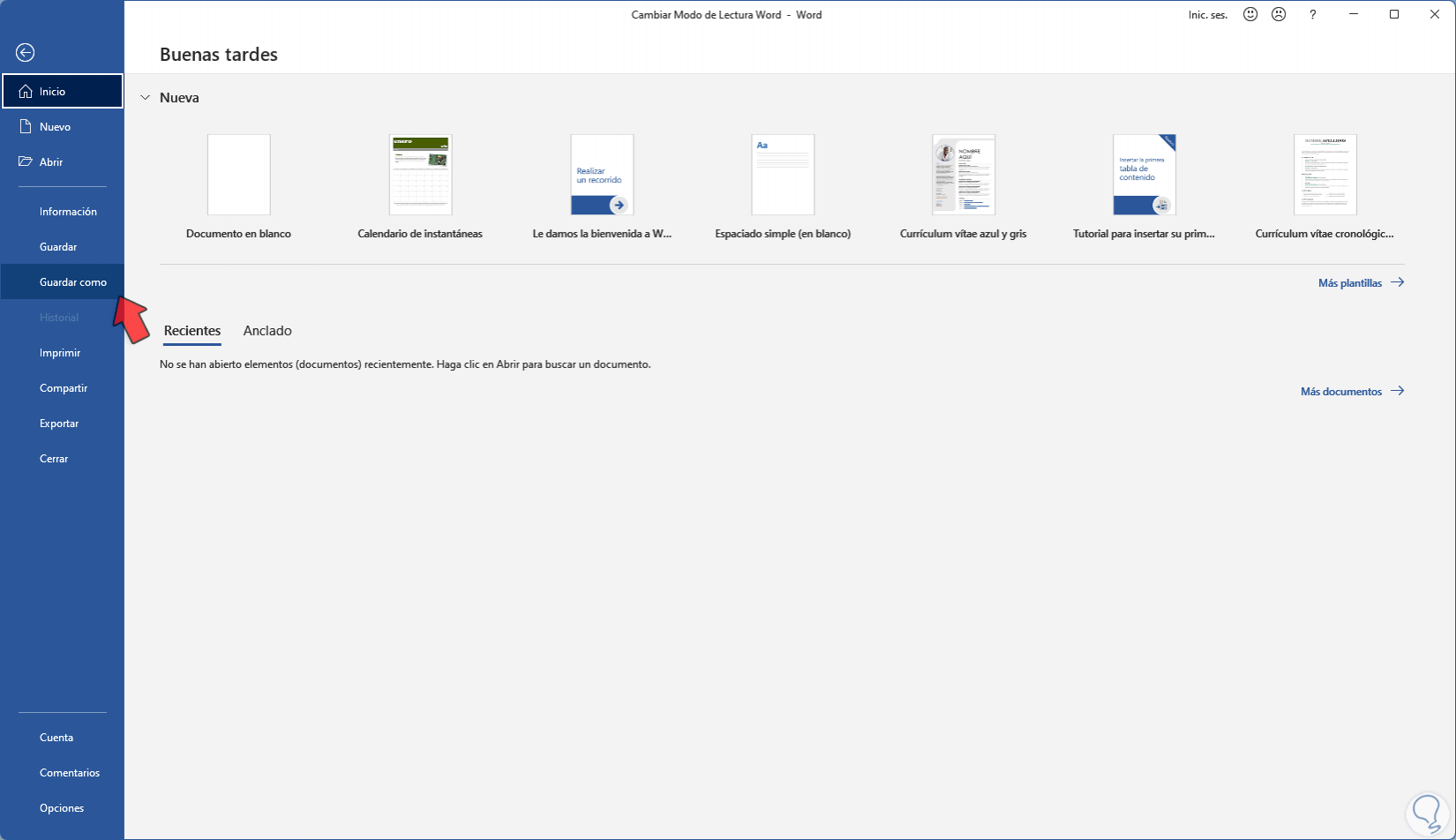Create a Documento en blanco
The width and height of the screenshot is (1456, 840).
coord(239,187)
